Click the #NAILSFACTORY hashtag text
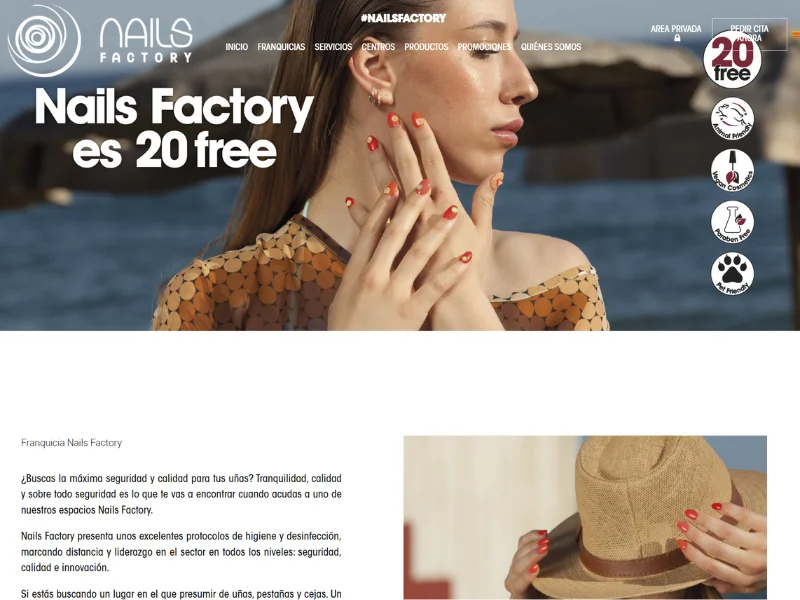800x600 pixels. click(x=403, y=18)
